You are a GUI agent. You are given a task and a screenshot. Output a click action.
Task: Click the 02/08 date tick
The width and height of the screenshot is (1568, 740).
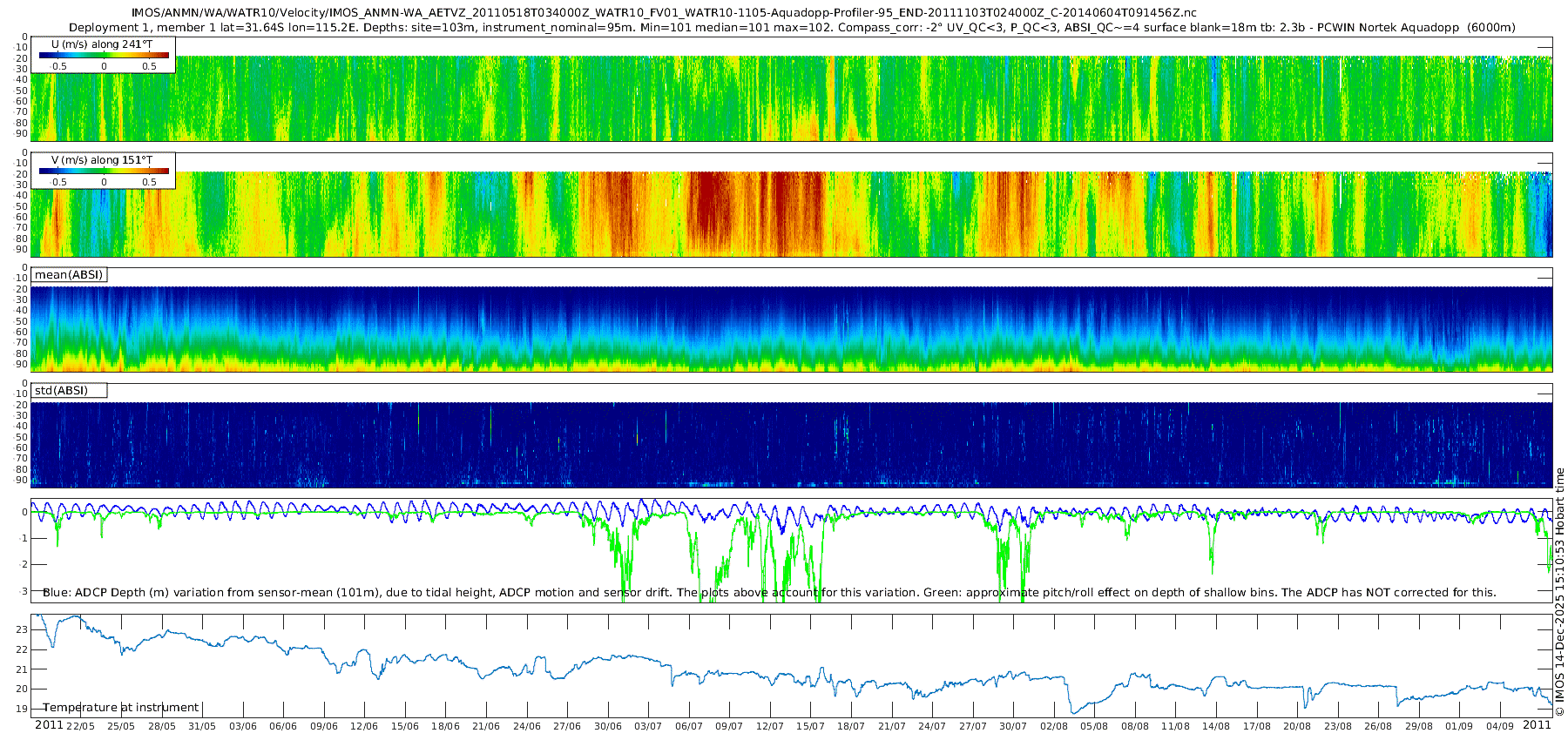(x=1053, y=726)
